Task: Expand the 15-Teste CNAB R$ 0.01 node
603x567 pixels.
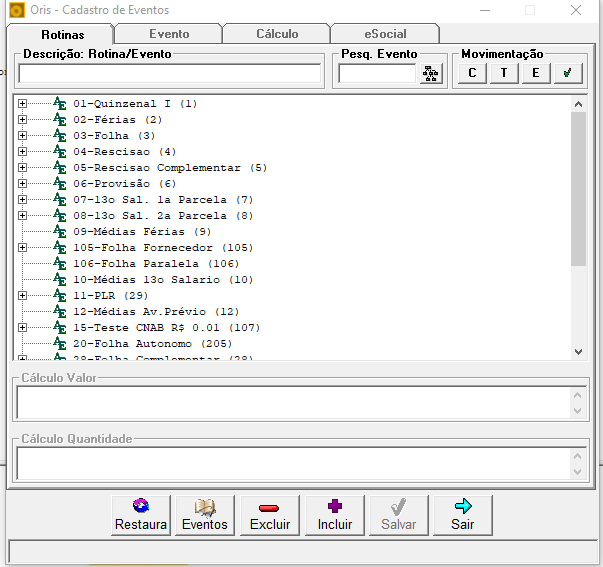Action: (x=22, y=328)
